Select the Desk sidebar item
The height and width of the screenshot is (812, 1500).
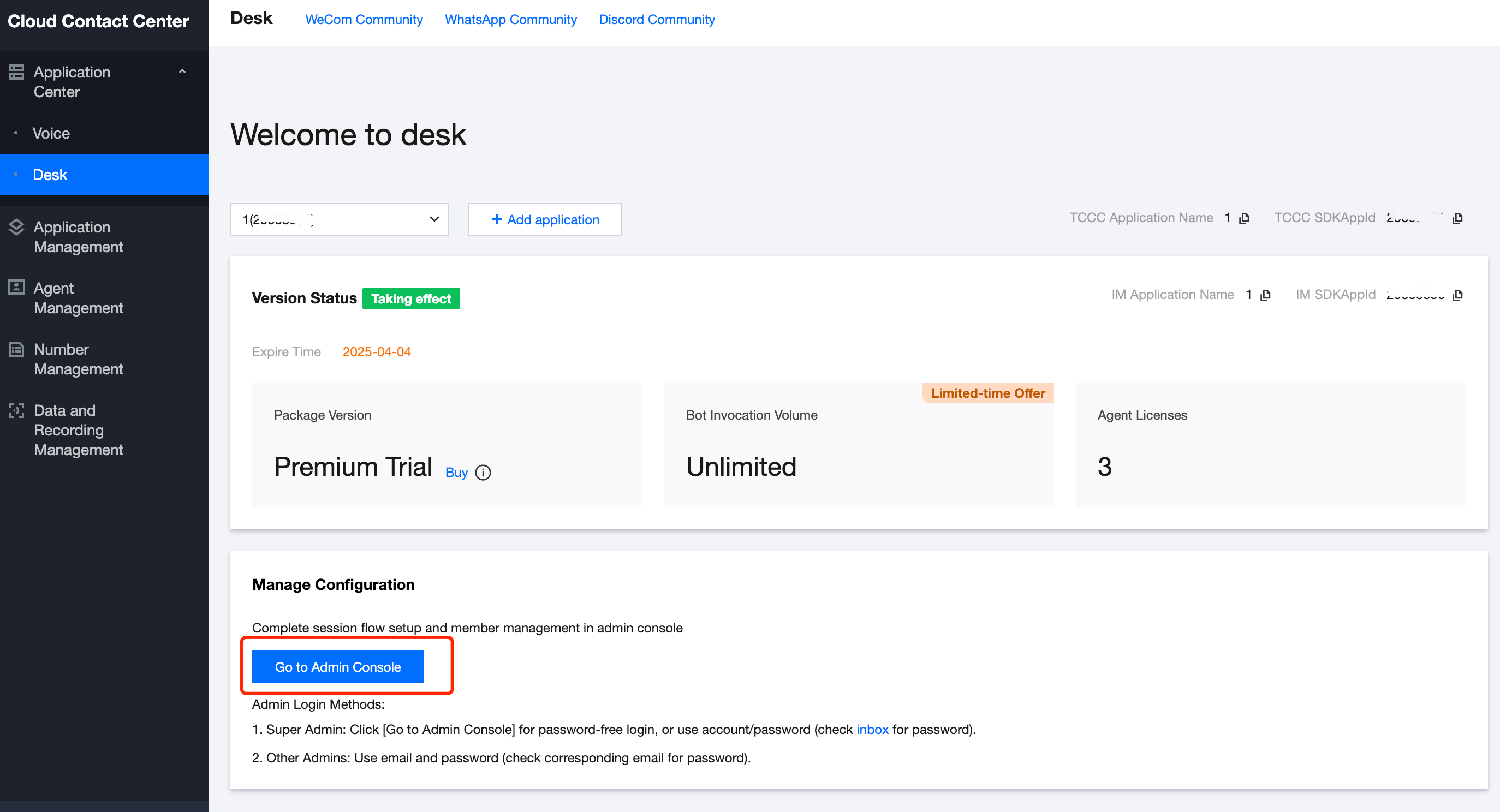tap(50, 175)
